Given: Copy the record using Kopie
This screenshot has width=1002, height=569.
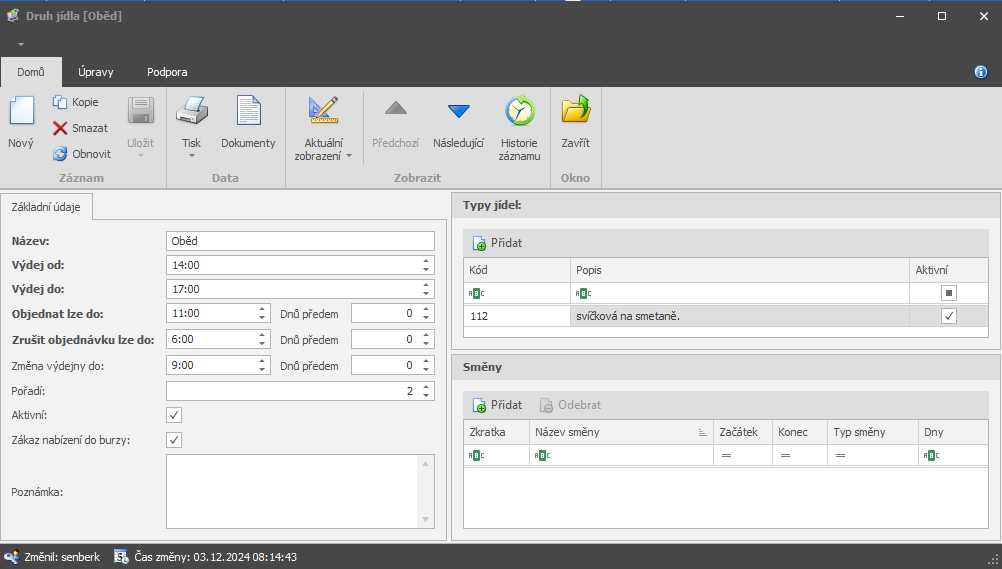Looking at the screenshot, I should coord(75,102).
